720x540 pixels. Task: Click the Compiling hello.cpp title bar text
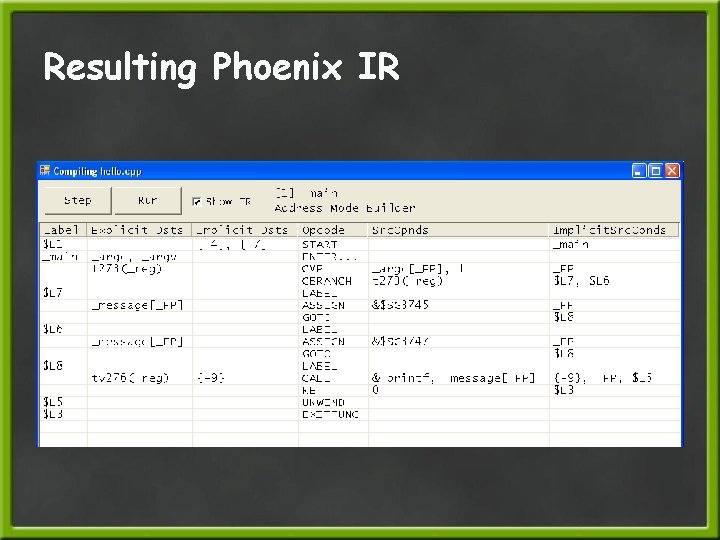(x=97, y=171)
